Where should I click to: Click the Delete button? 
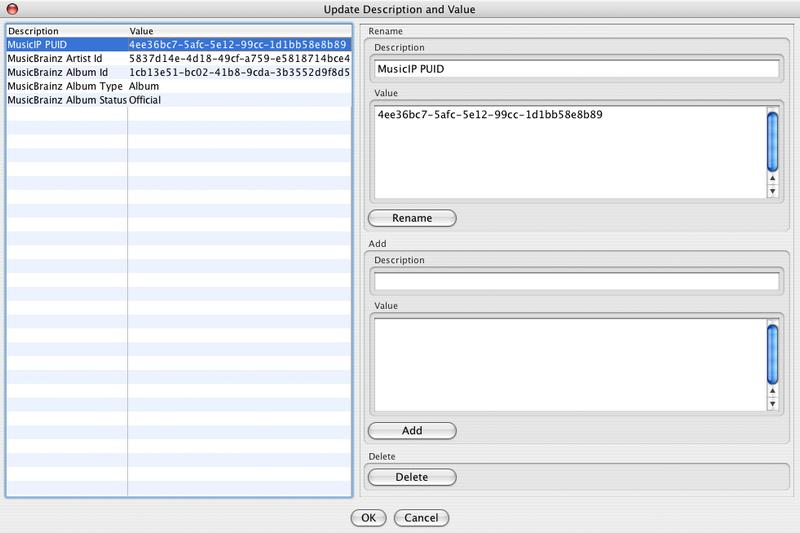click(x=412, y=477)
